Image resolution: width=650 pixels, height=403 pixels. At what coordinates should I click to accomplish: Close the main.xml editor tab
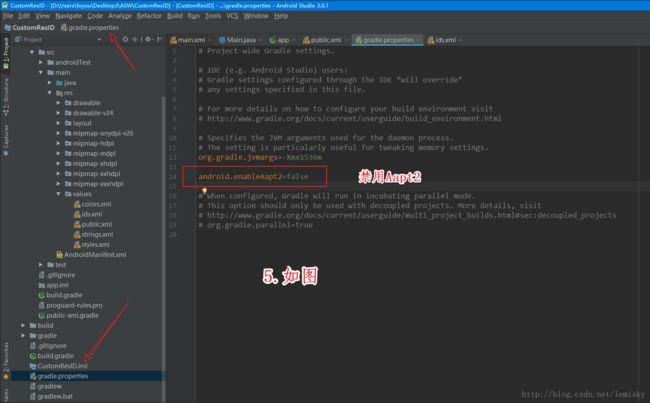(210, 40)
